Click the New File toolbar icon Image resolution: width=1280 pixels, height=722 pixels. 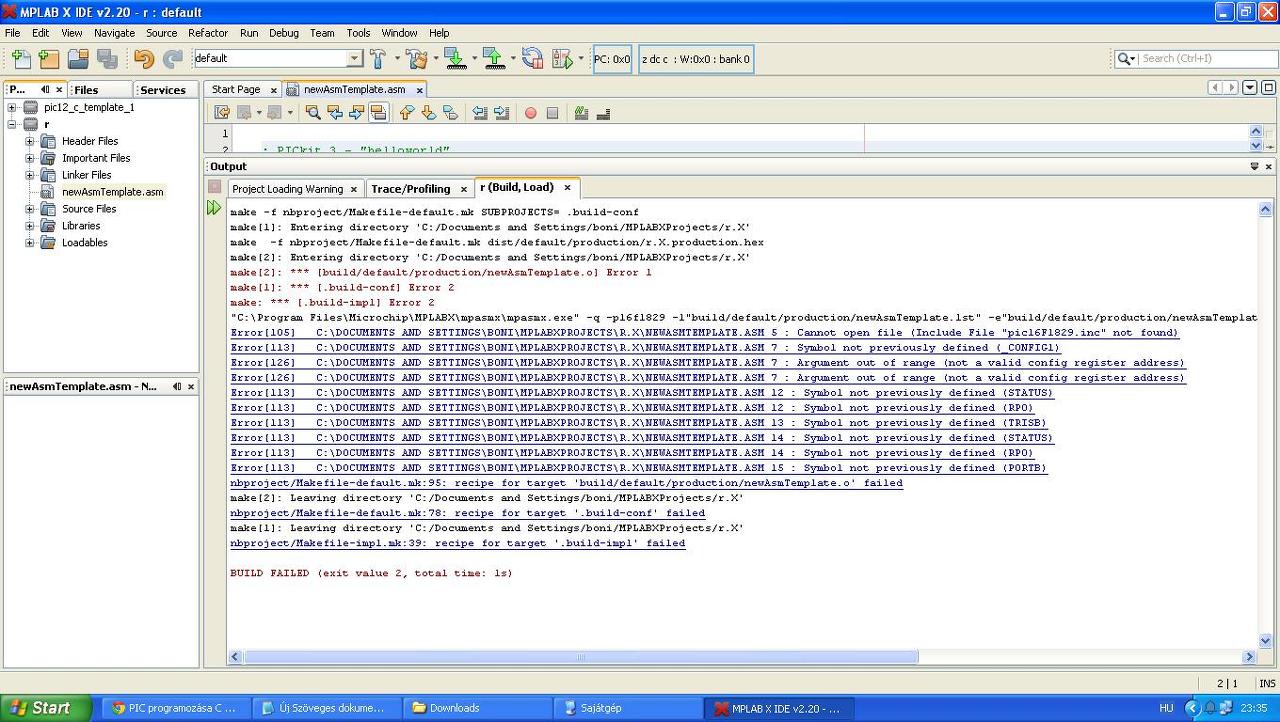click(20, 59)
